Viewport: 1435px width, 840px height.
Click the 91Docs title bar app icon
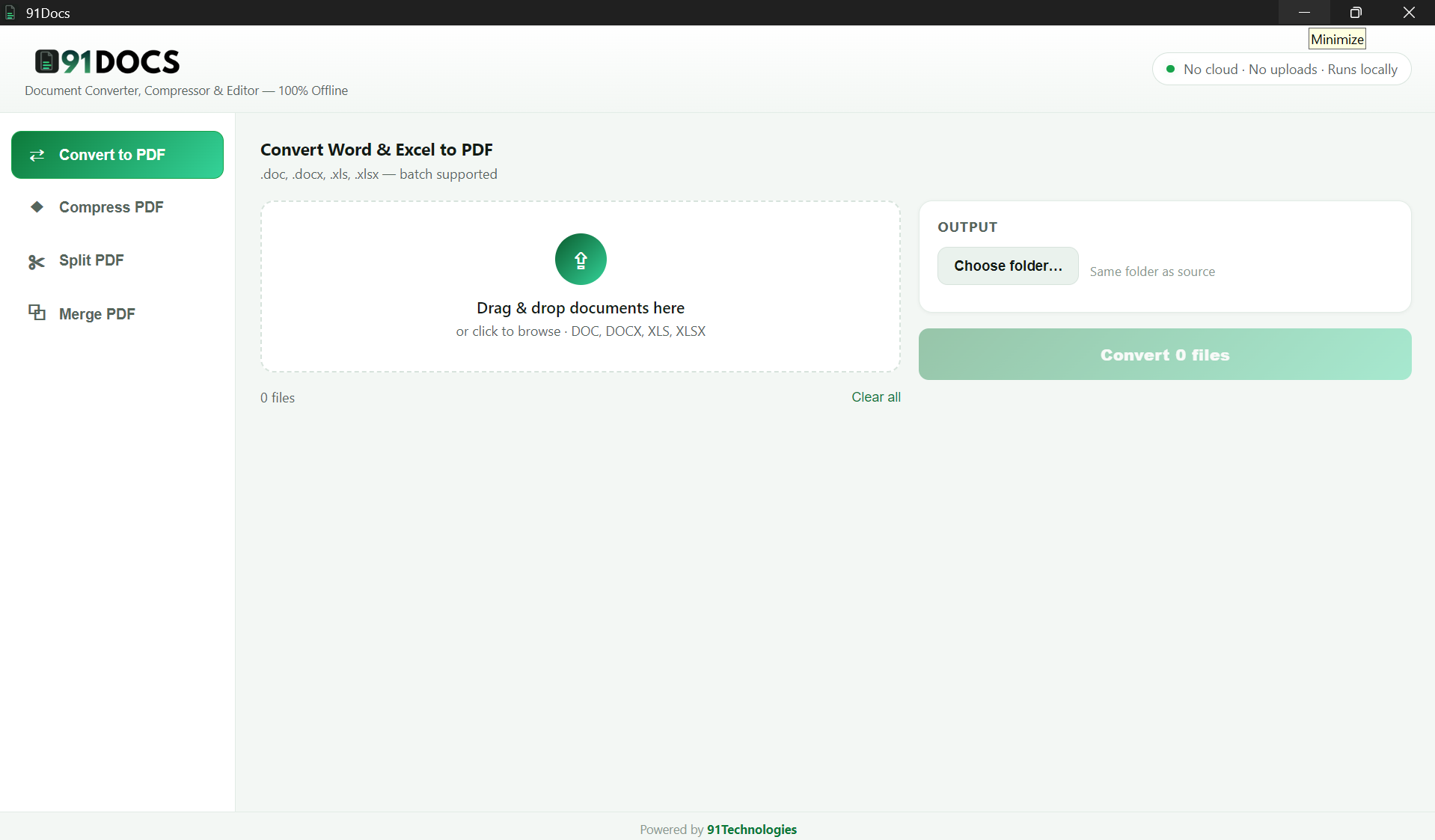click(10, 13)
